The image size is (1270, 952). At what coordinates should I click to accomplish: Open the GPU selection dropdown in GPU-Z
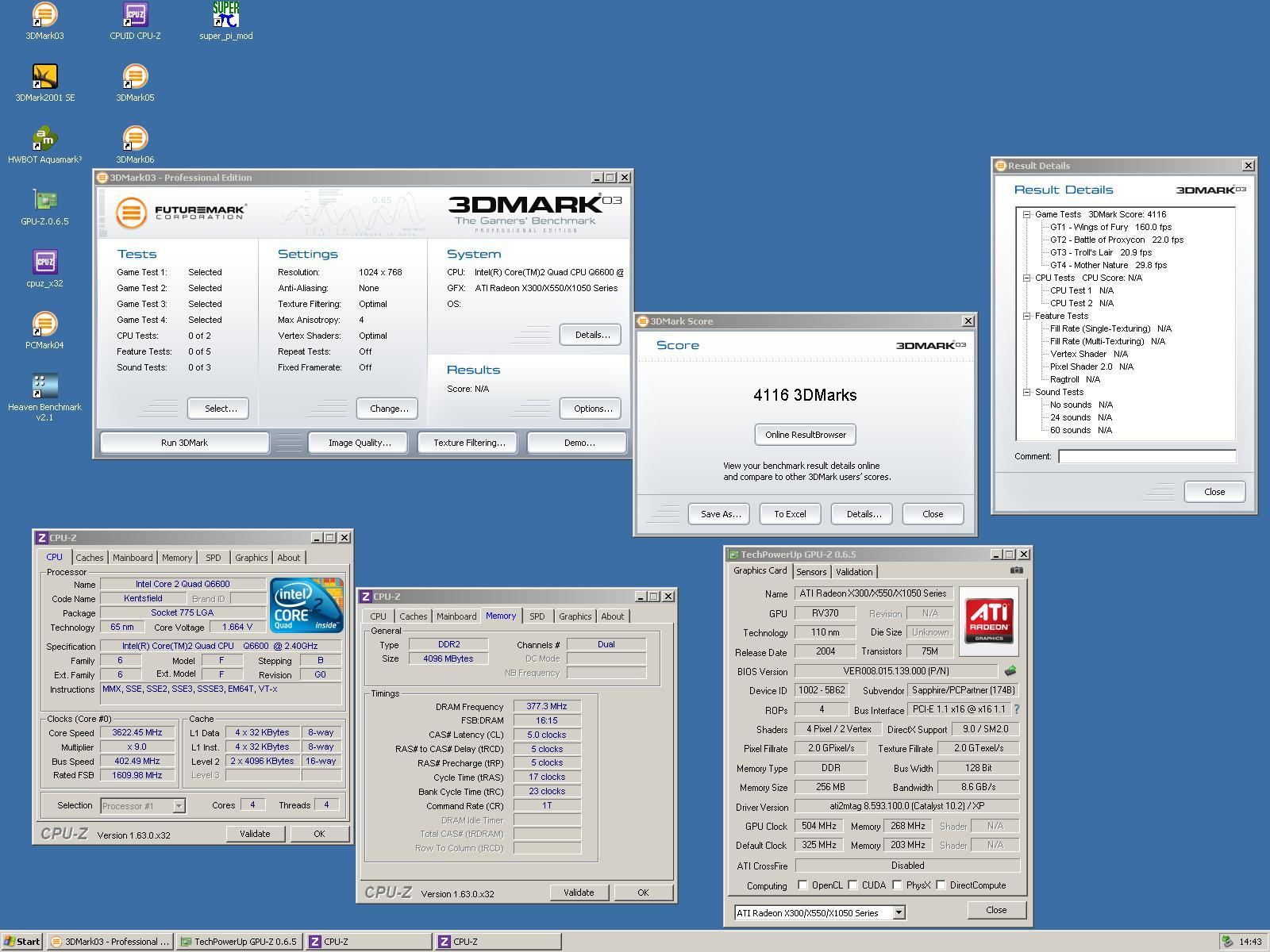click(x=899, y=913)
